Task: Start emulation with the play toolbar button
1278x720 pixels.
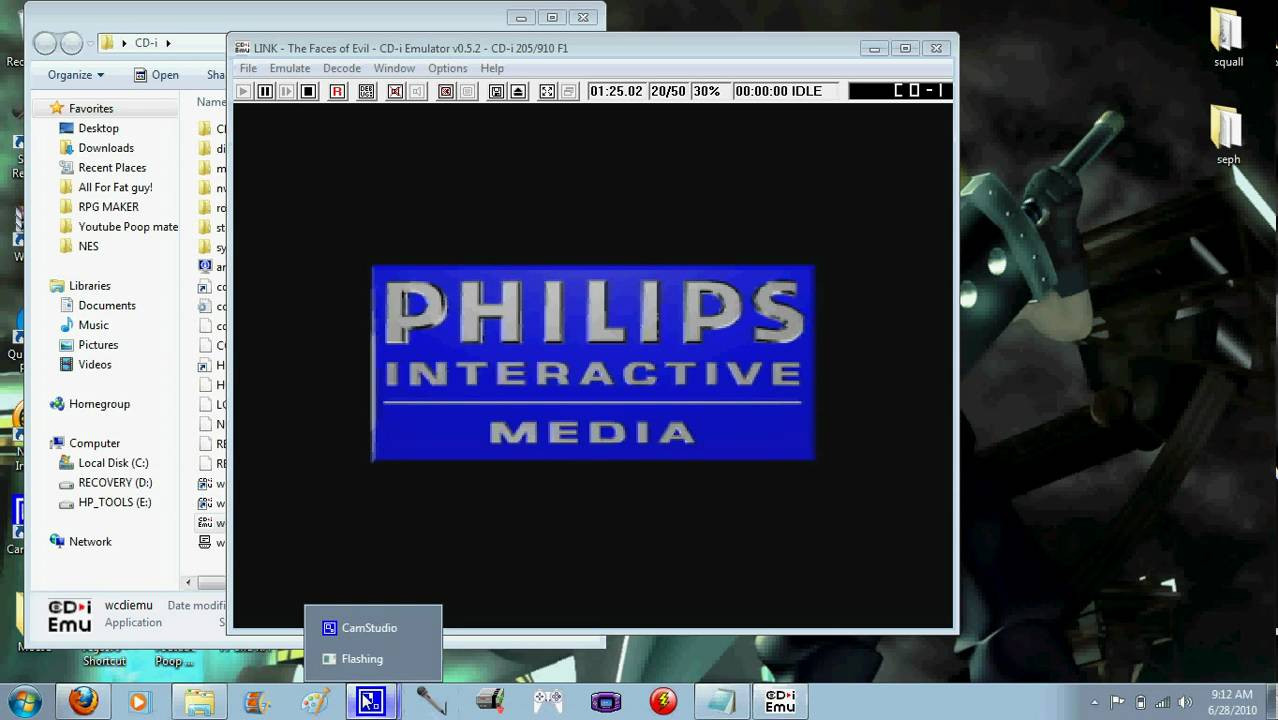Action: tap(243, 91)
